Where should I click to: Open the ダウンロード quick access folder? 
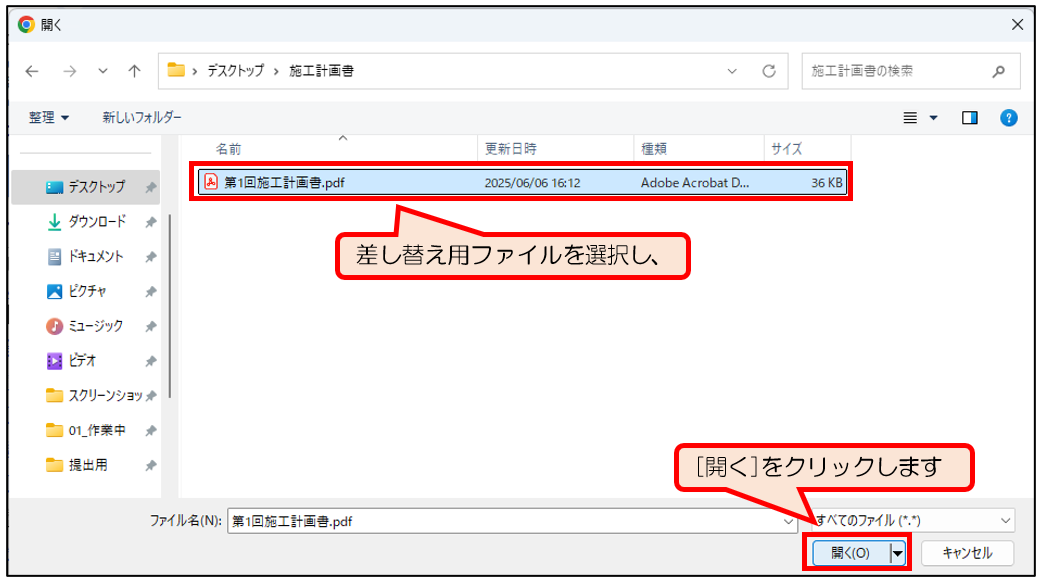click(96, 221)
